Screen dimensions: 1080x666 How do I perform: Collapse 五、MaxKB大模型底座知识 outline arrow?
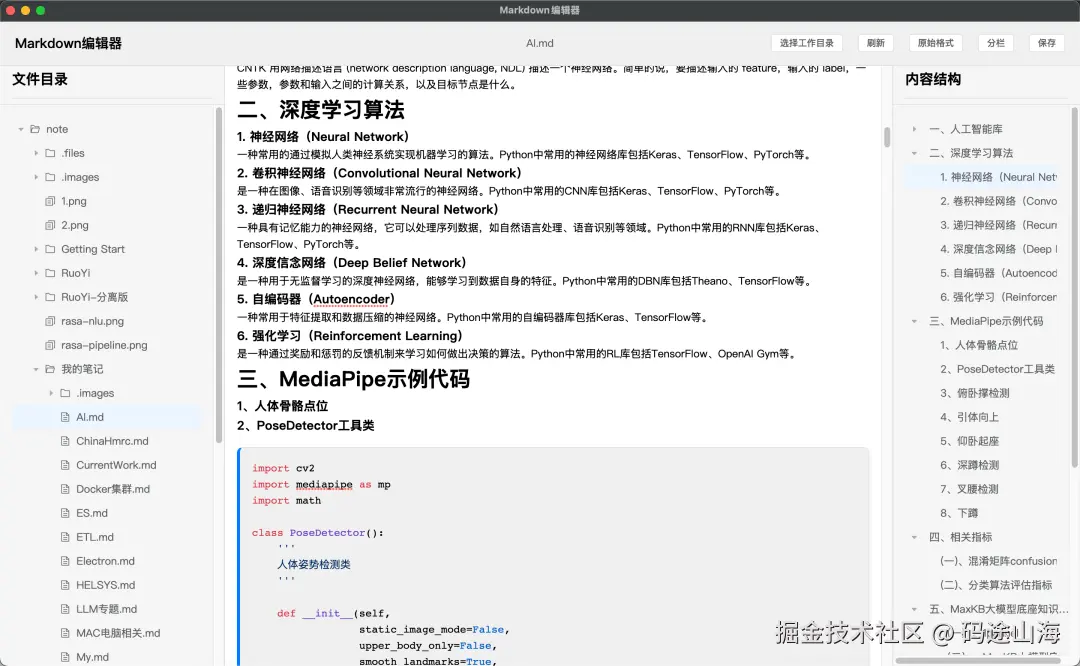point(915,609)
